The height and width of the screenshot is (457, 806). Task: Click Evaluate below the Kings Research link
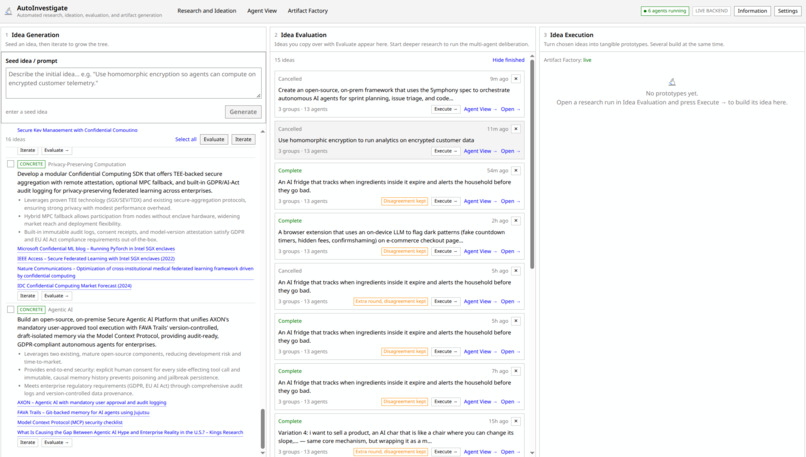(x=56, y=443)
